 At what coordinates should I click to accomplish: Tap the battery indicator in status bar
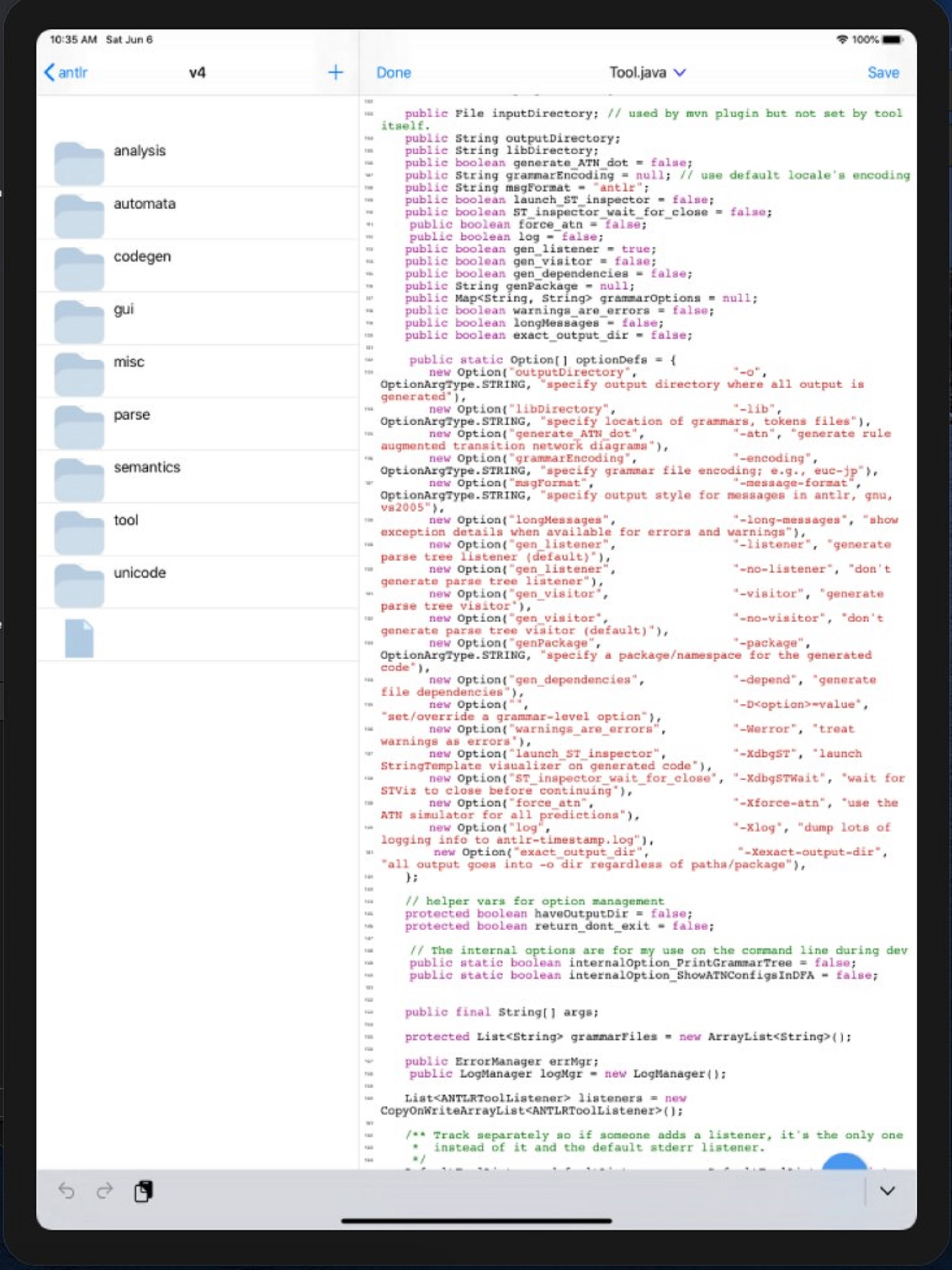point(892,40)
